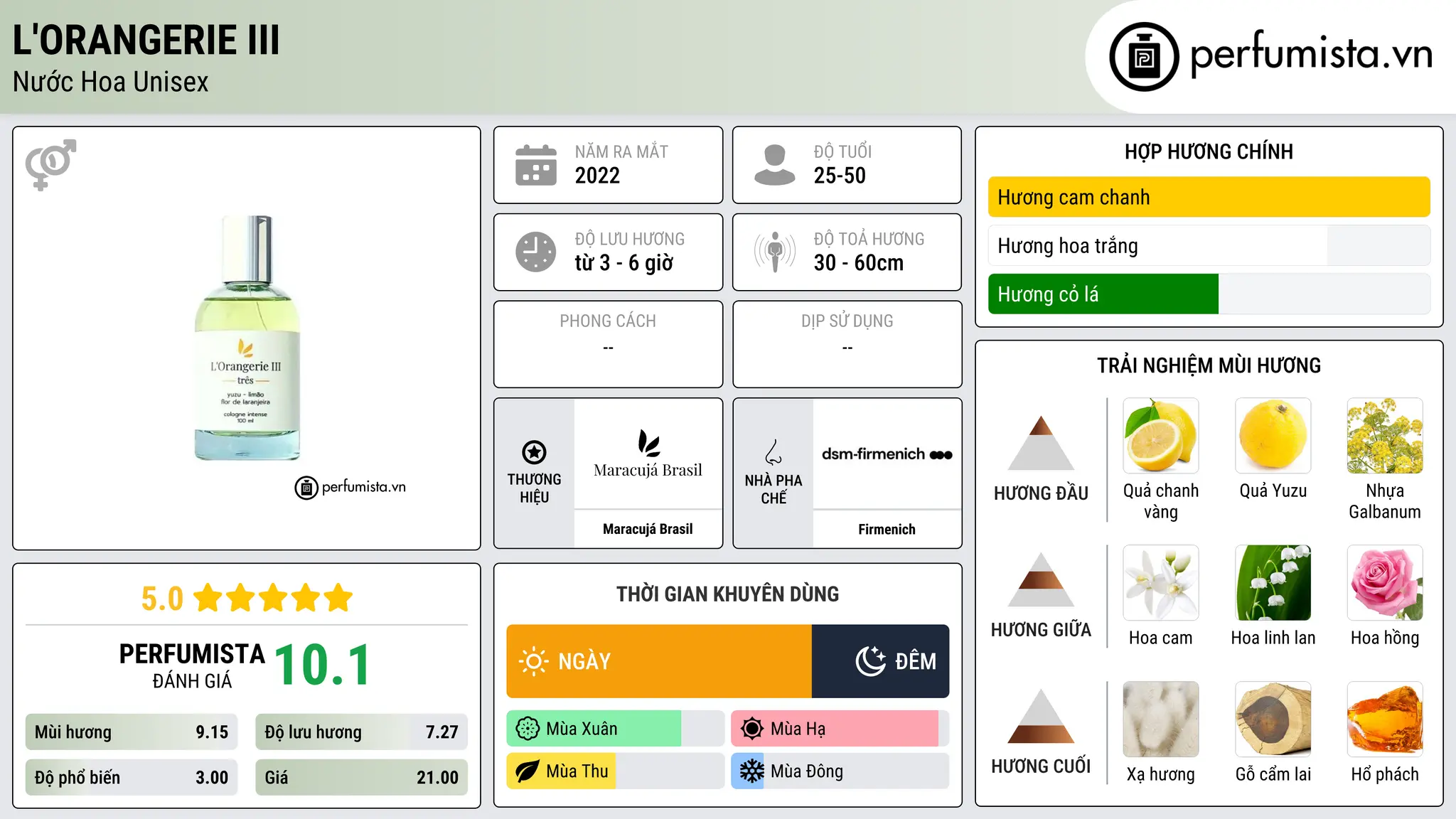Click the clock icon beside từ 3 - 6 giờ
The image size is (1456, 819).
point(536,252)
